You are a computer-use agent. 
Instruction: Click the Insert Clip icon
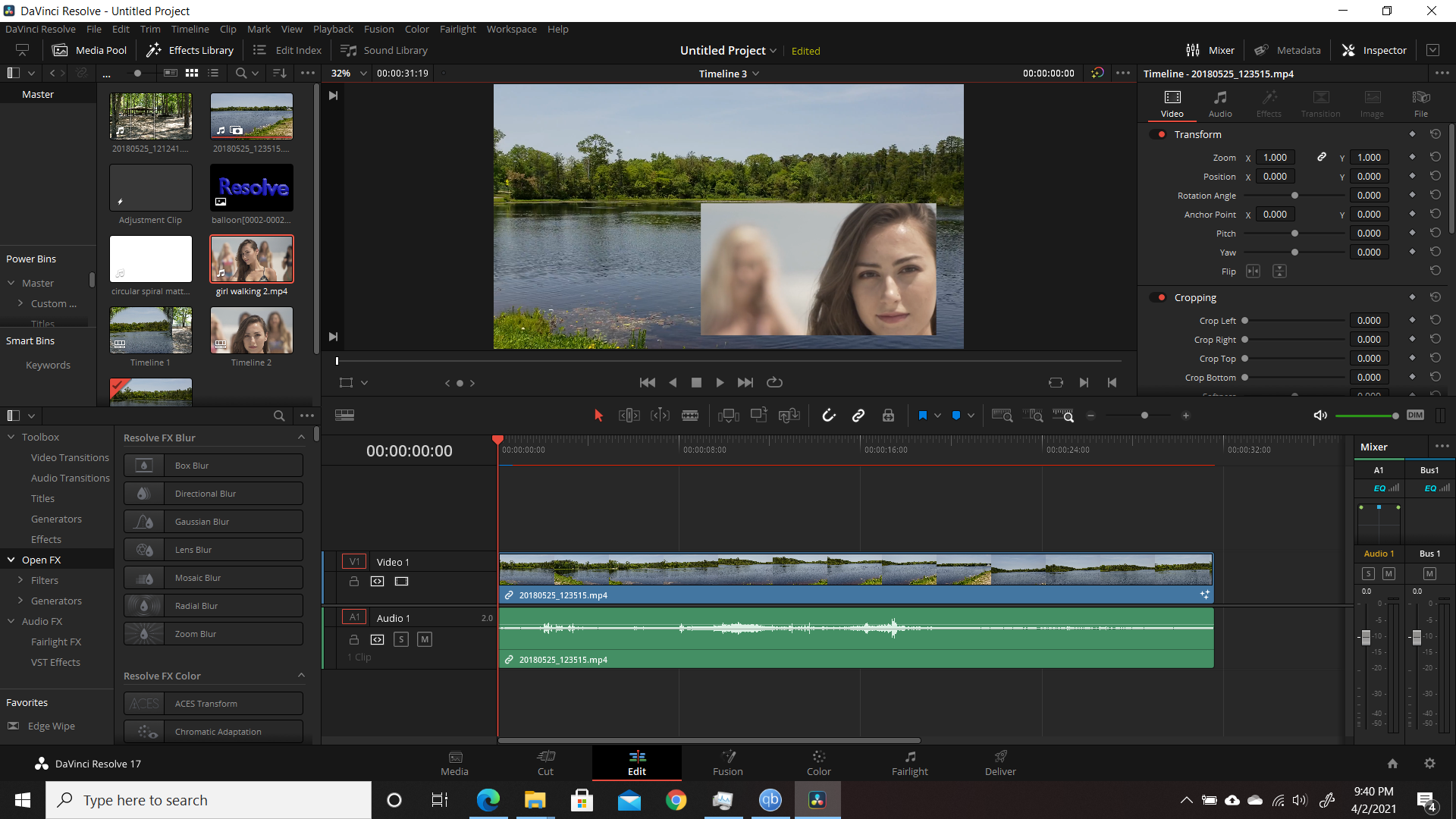click(x=729, y=416)
